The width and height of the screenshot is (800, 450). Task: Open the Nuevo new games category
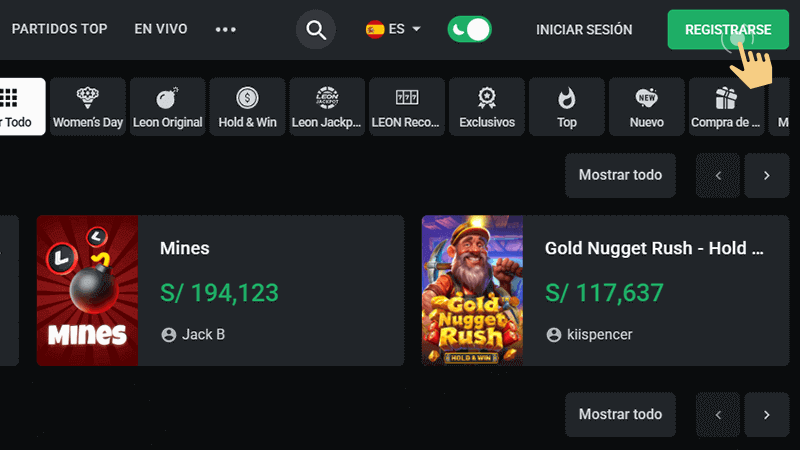coord(647,107)
